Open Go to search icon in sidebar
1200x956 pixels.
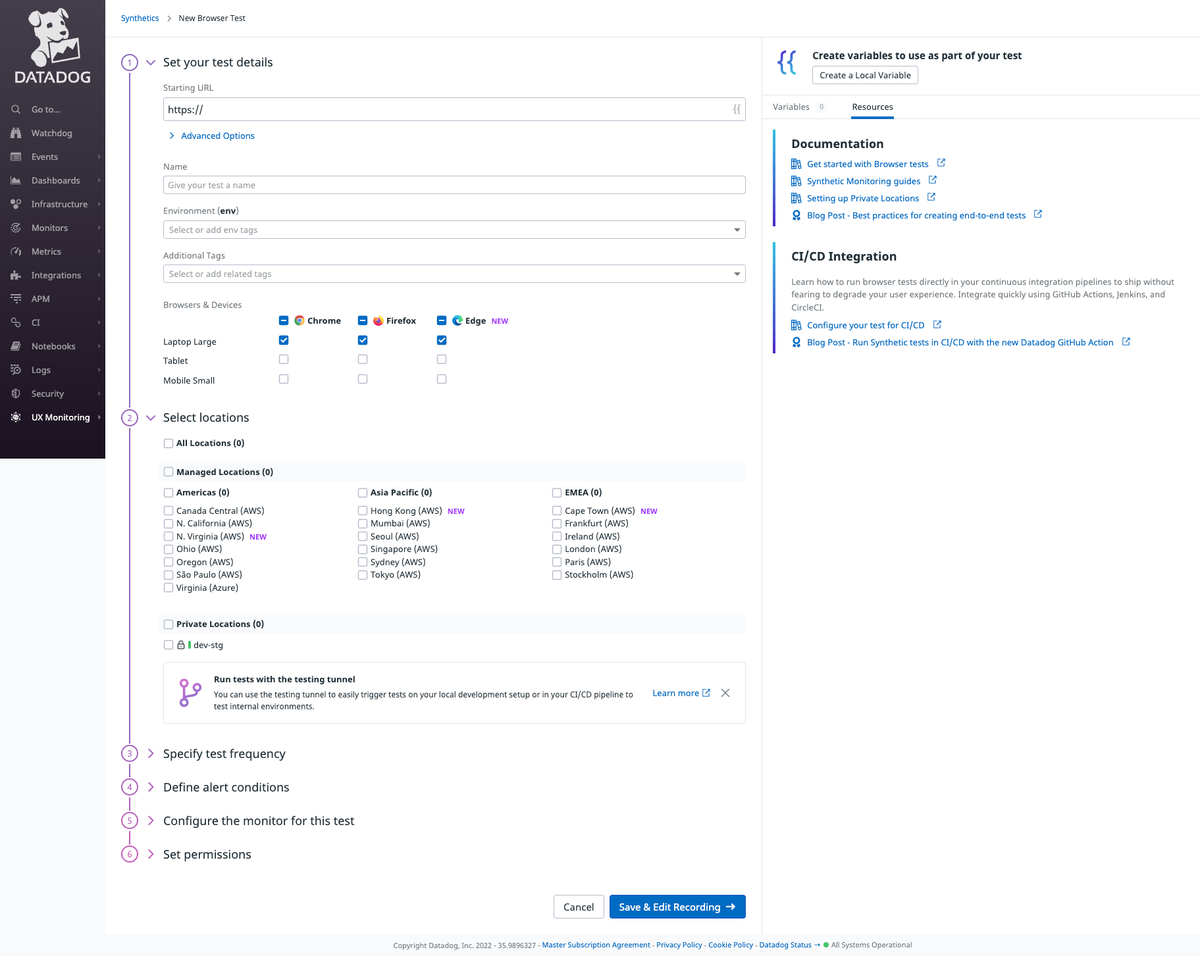[15, 110]
